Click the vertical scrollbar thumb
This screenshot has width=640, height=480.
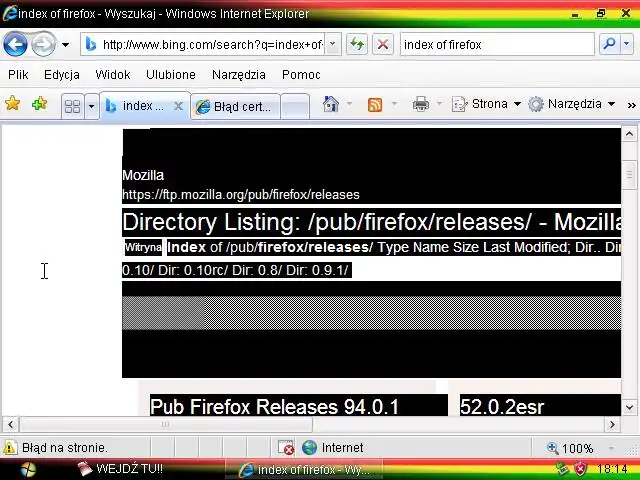629,175
